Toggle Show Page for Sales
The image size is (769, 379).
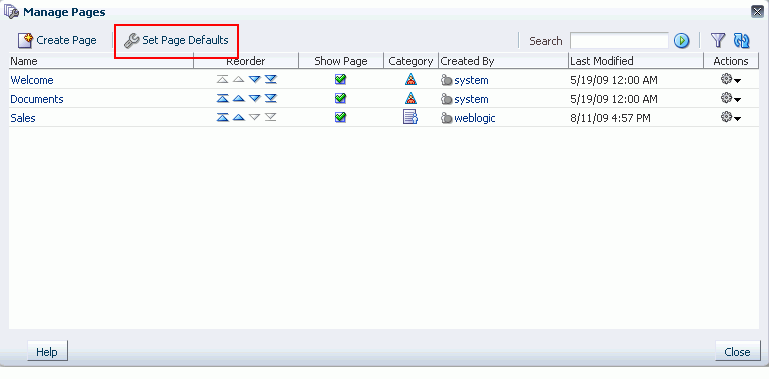click(340, 117)
